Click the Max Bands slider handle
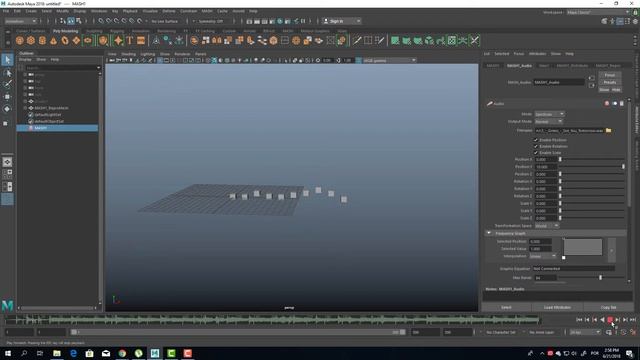Image resolution: width=640 pixels, height=360 pixels. [600, 278]
